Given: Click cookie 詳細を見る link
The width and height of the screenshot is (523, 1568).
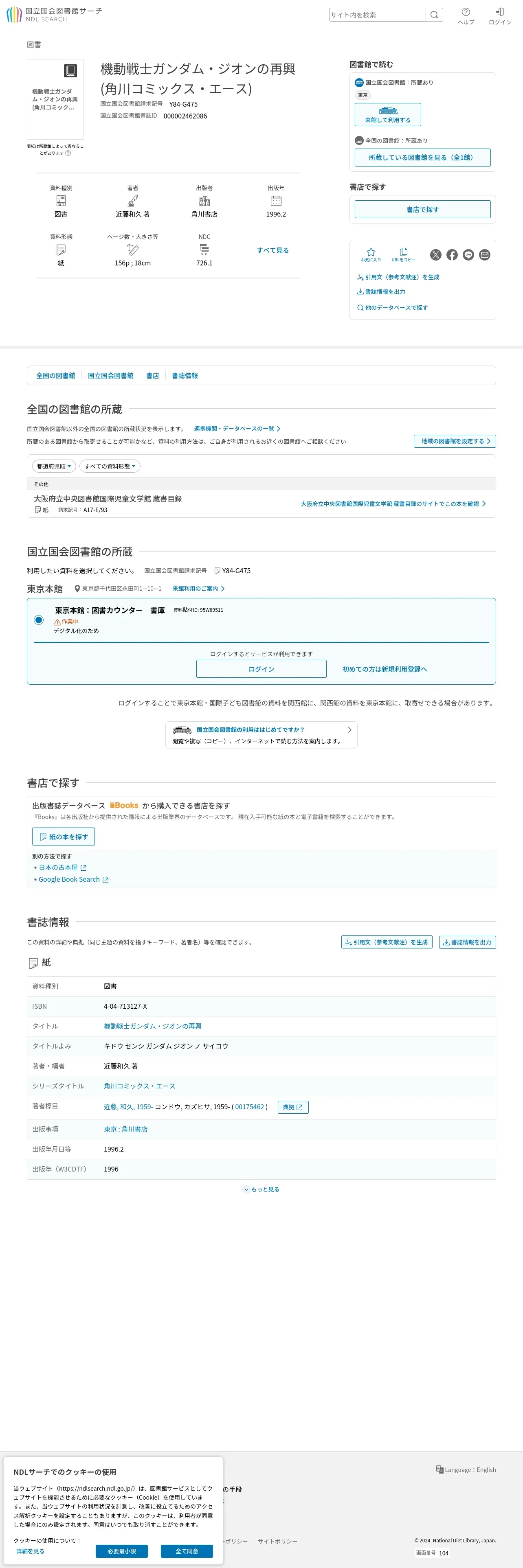Looking at the screenshot, I should point(31,1551).
